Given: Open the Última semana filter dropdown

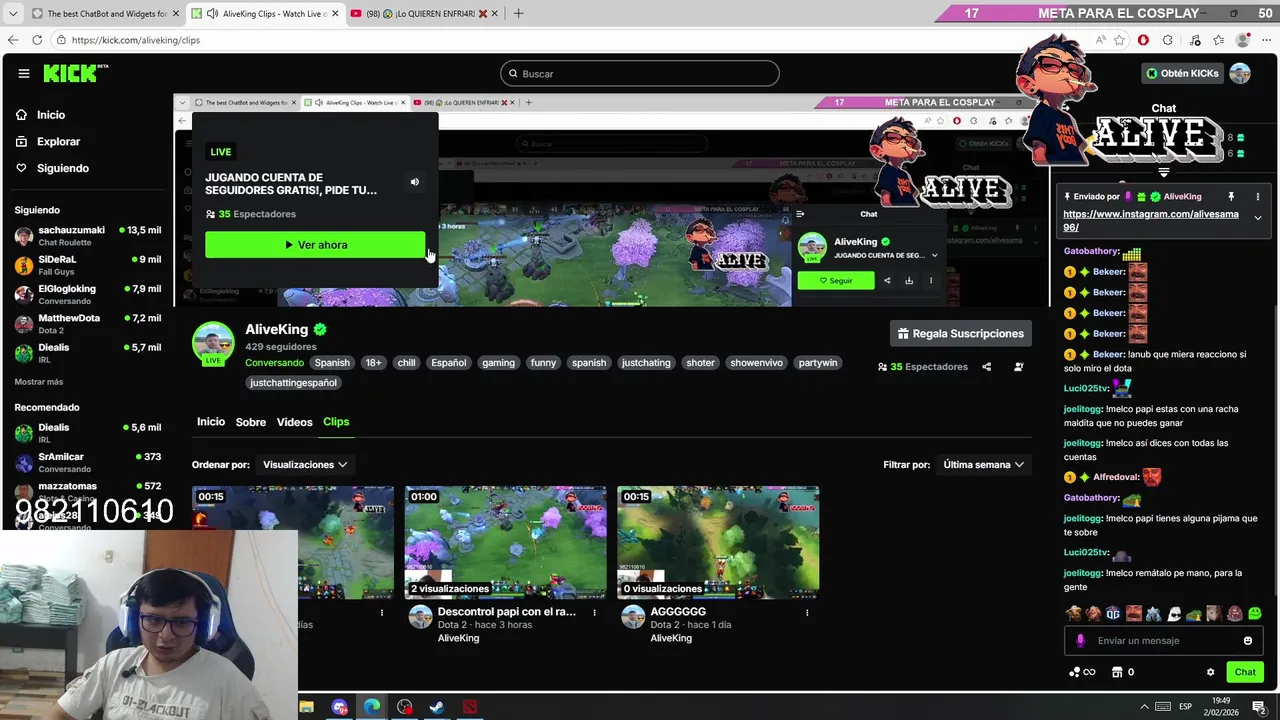Looking at the screenshot, I should (984, 465).
